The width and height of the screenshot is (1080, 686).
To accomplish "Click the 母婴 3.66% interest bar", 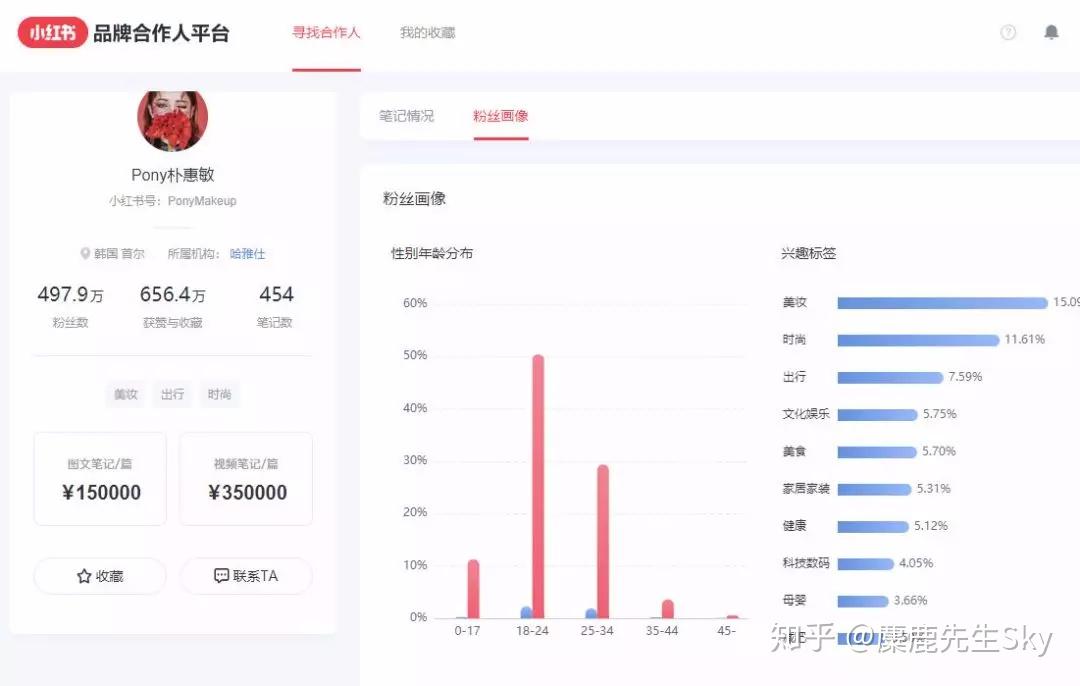I will pos(862,601).
